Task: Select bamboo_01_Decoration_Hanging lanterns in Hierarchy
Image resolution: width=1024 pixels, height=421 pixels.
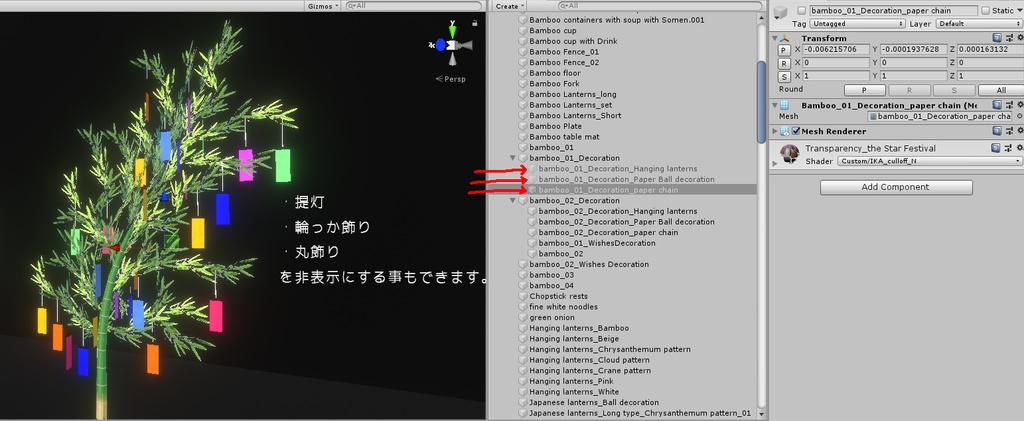Action: click(x=617, y=168)
